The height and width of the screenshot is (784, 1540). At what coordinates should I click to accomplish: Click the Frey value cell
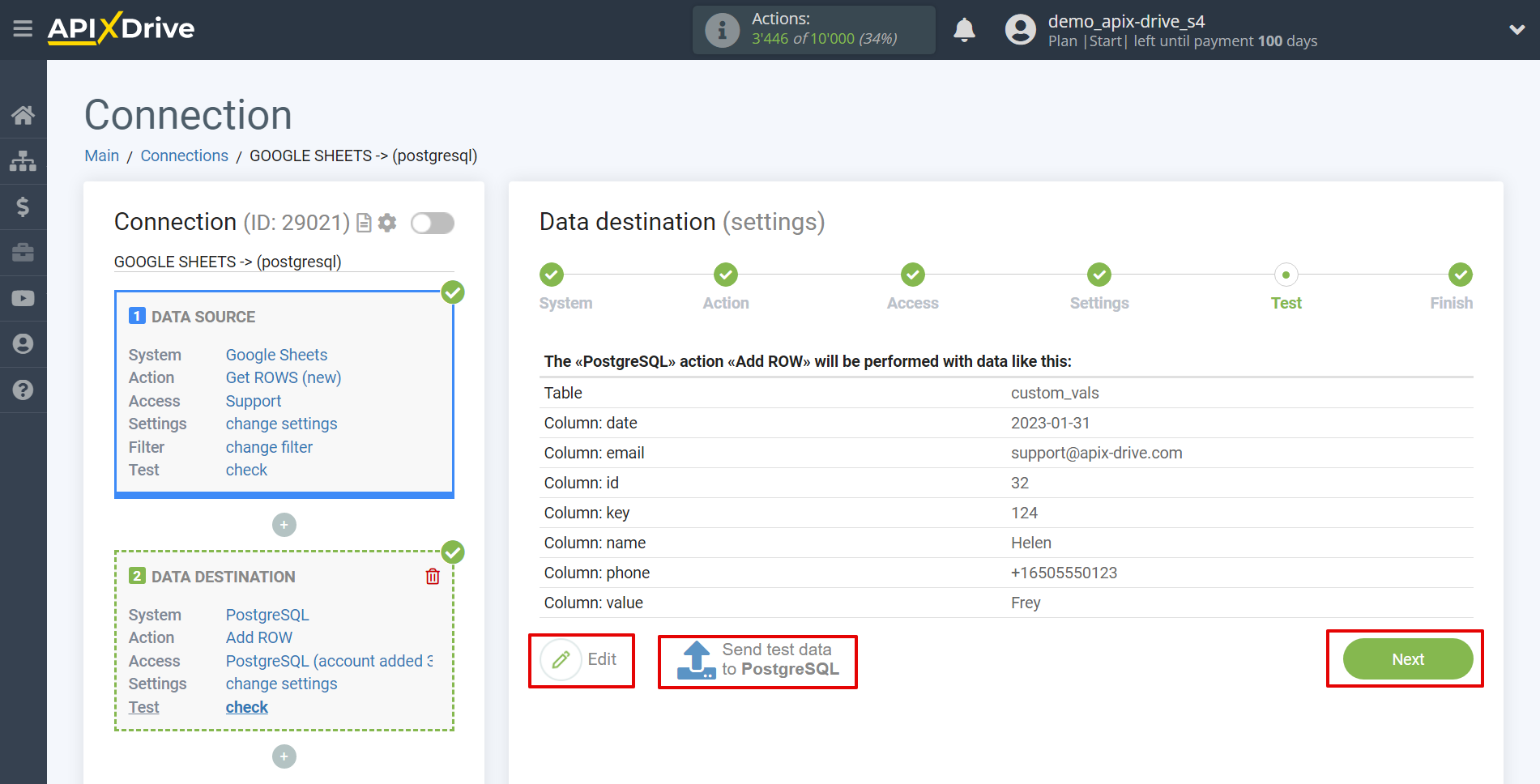(1026, 603)
